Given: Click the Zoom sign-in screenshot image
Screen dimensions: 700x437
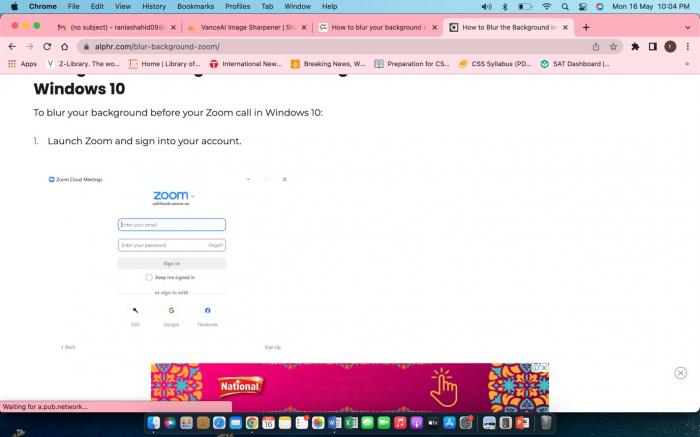Looking at the screenshot, I should coord(170,263).
